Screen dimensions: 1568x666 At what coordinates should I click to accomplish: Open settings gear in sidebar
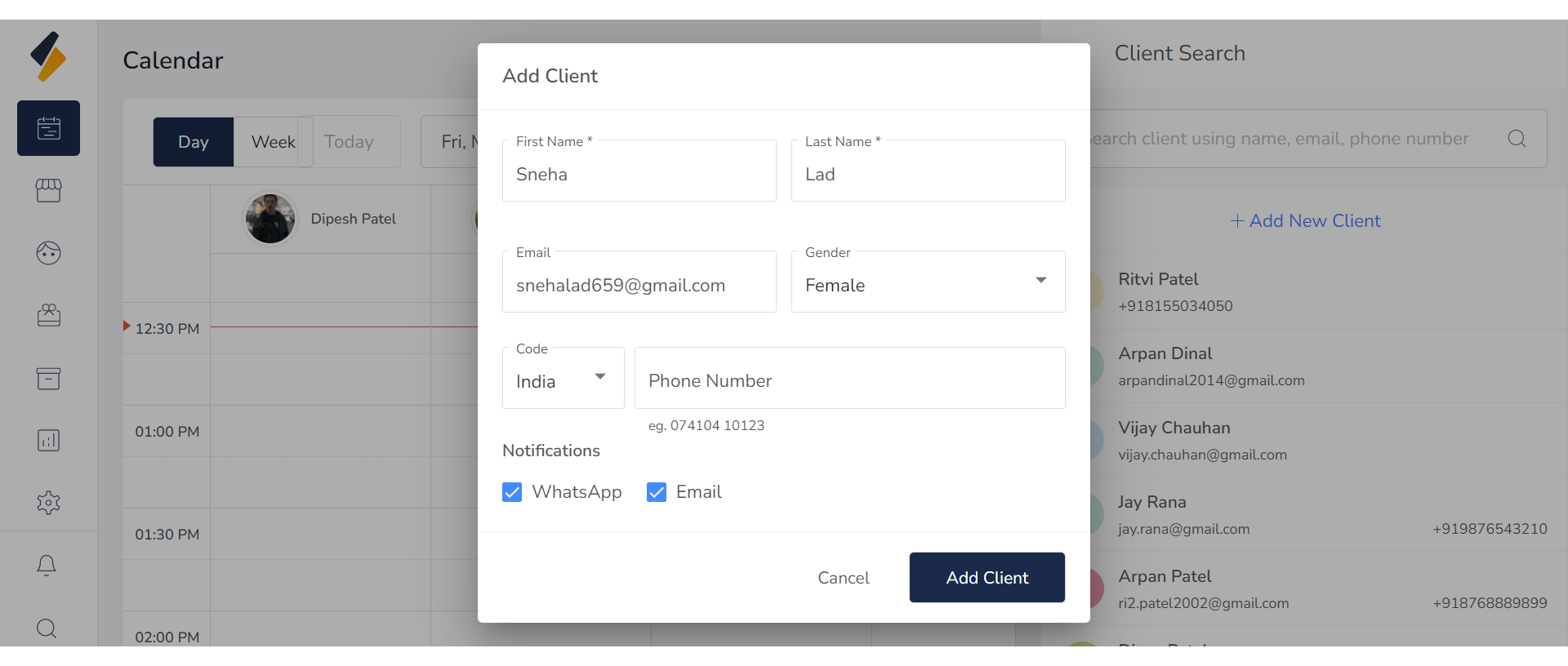click(x=48, y=503)
